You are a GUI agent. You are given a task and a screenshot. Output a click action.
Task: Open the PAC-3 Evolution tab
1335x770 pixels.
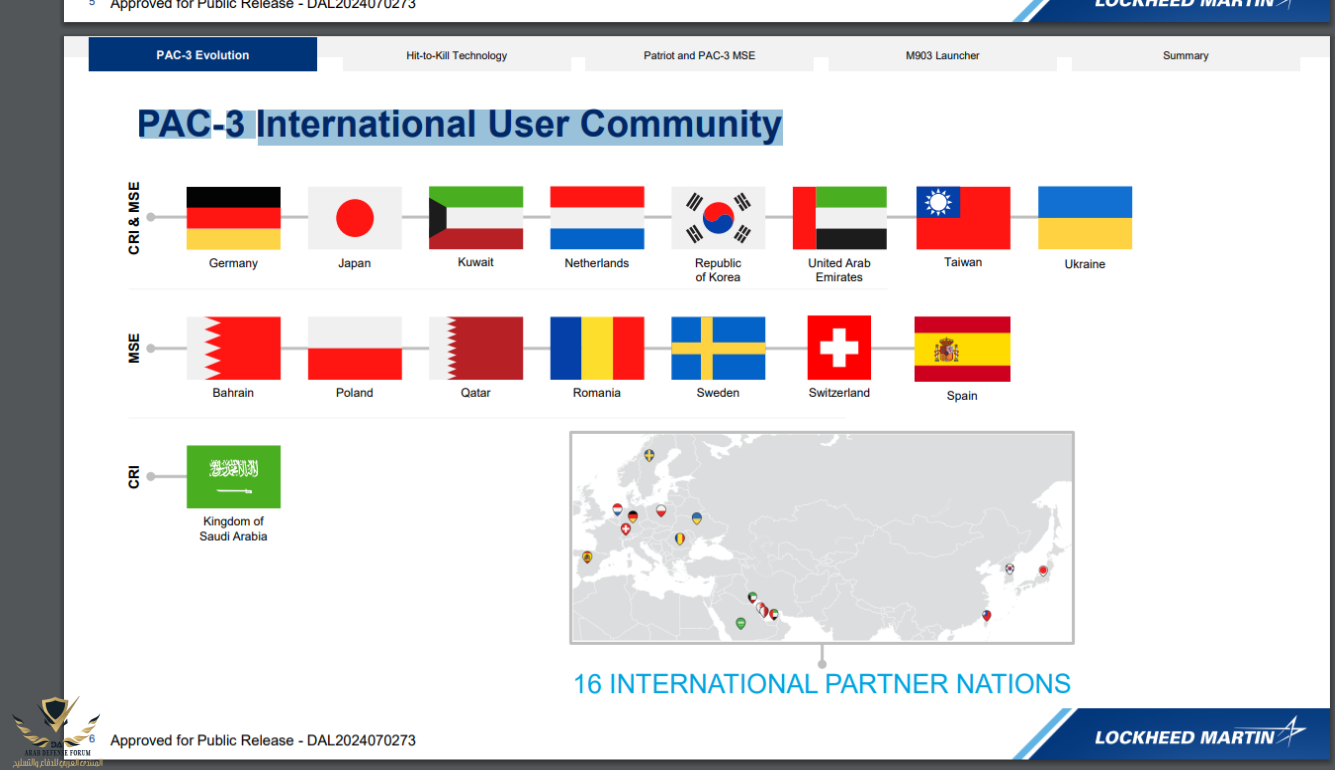click(203, 55)
